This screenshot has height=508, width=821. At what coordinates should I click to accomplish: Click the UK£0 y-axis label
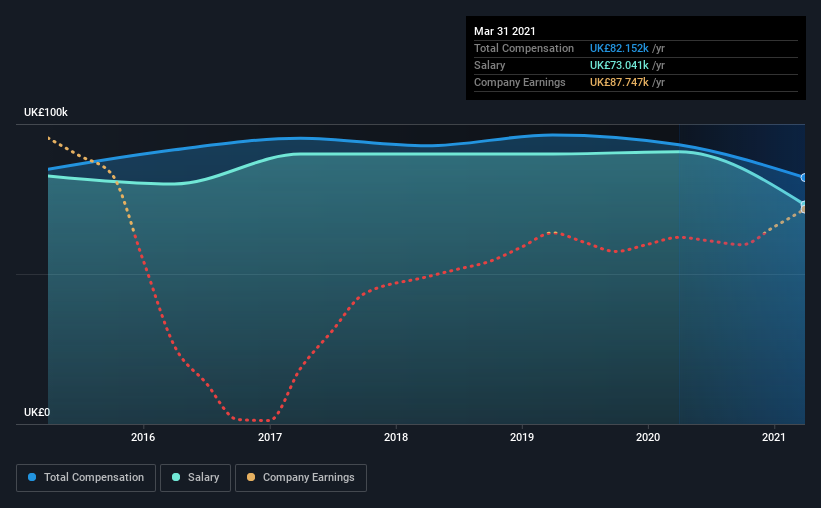coord(37,412)
